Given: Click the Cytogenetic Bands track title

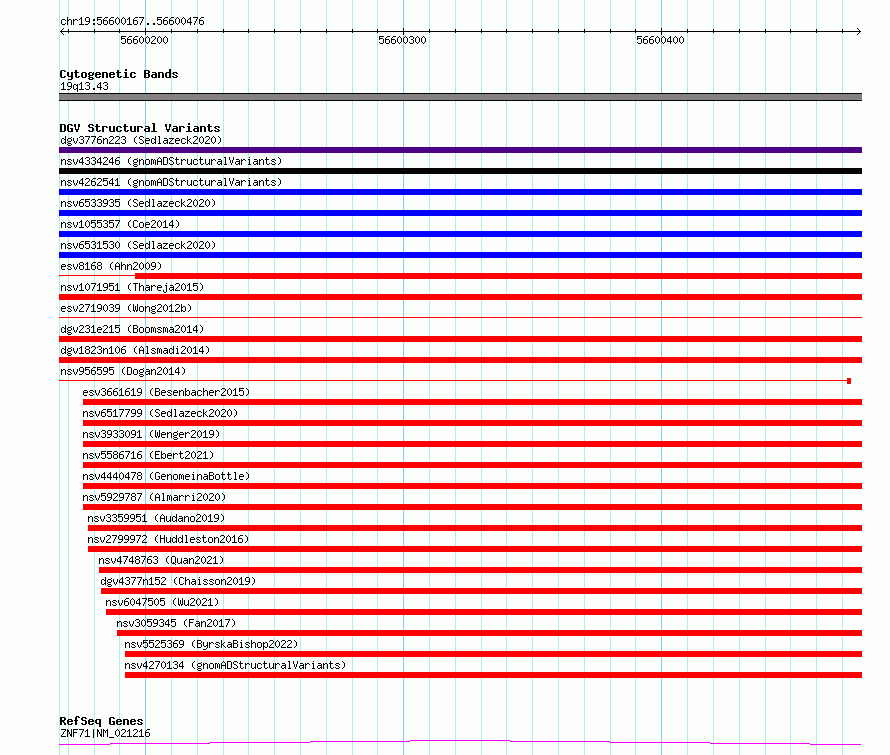Looking at the screenshot, I should coord(119,74).
